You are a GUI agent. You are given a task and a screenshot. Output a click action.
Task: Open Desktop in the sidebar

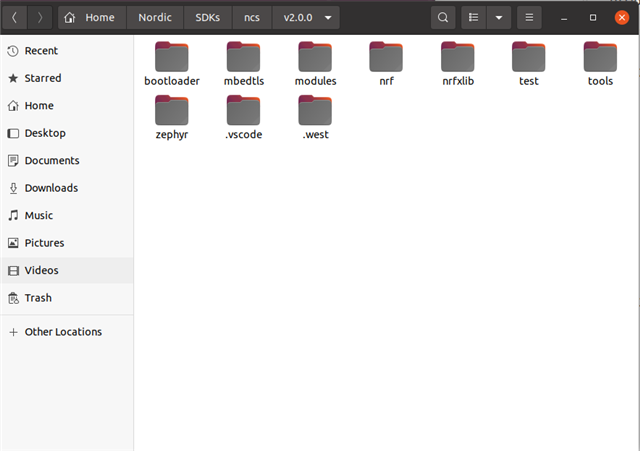pos(67,133)
